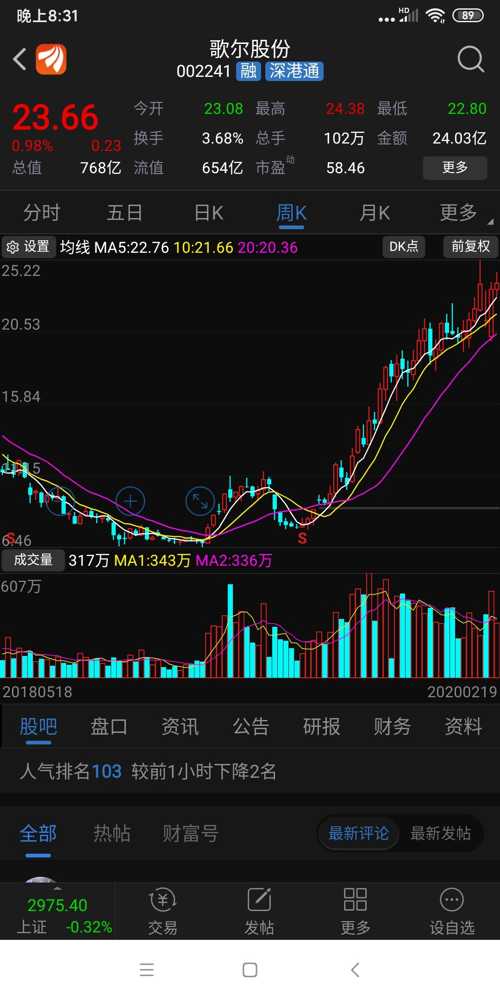Add stock via 设自选 icon
500x1000 pixels.
pos(452,912)
